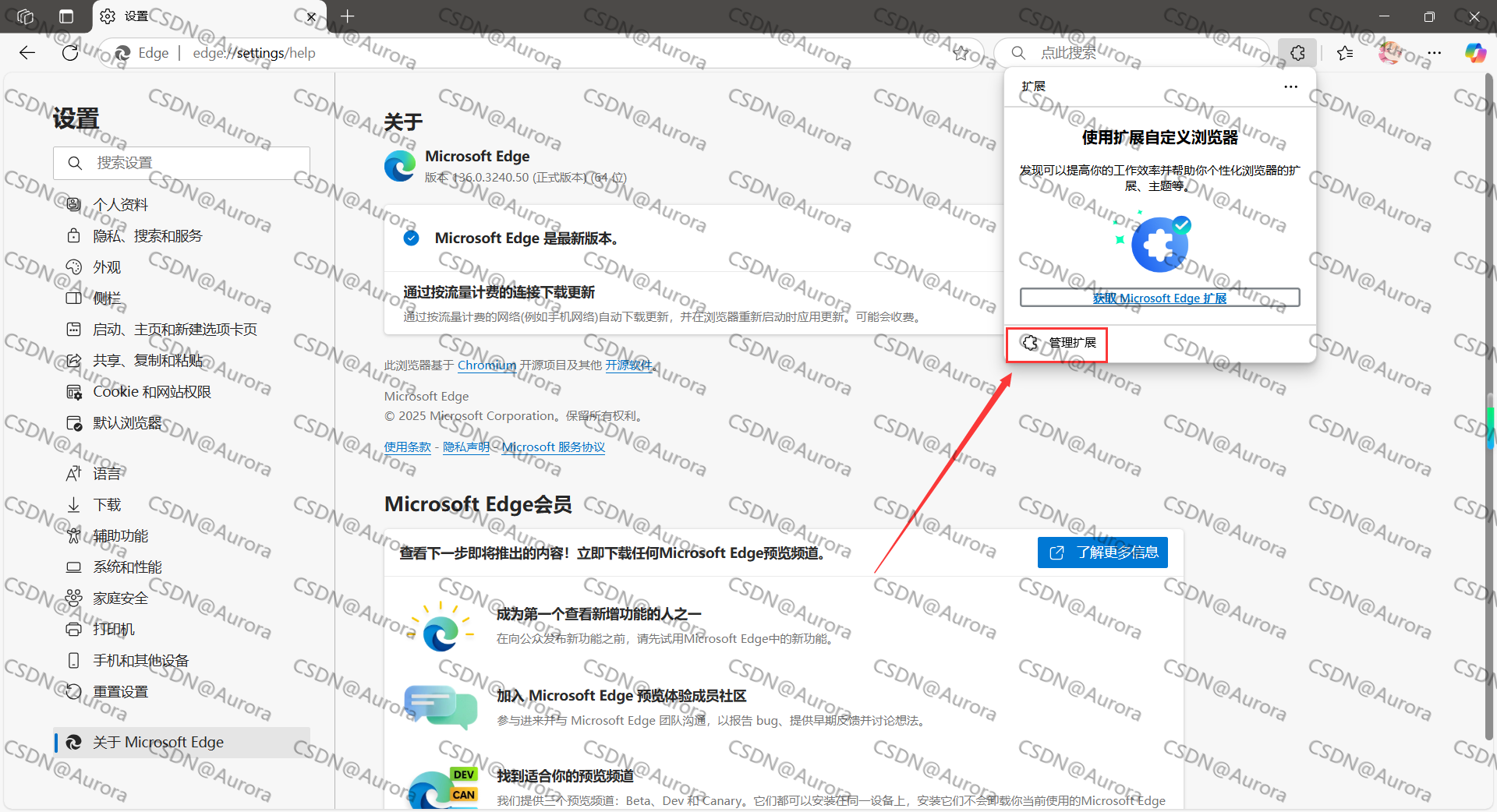
Task: Select the Settings browser tab
Action: click(x=210, y=16)
